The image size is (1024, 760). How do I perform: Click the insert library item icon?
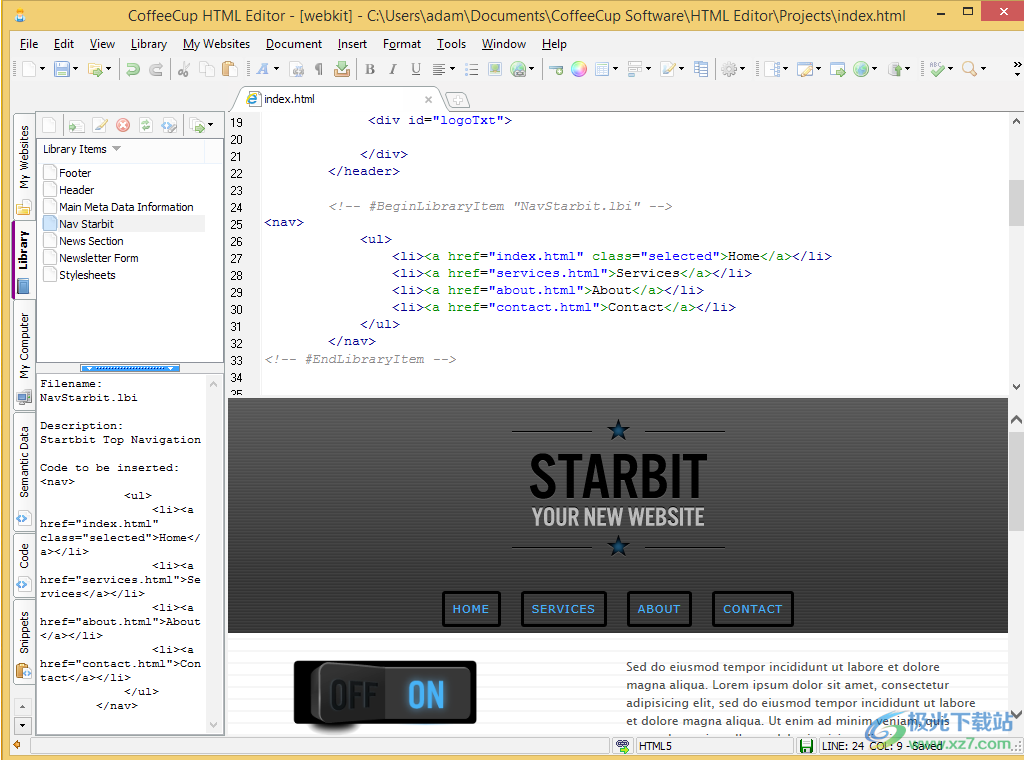(76, 125)
